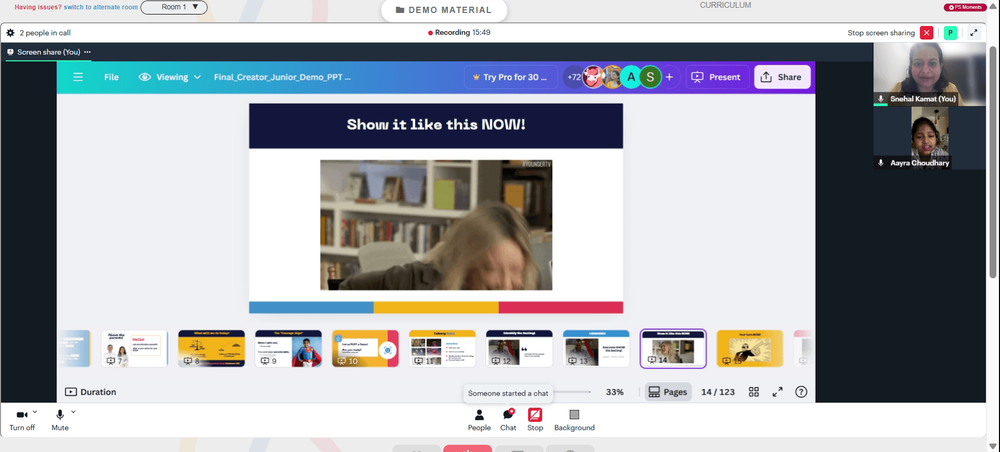Open the Canva File menu
The height and width of the screenshot is (452, 1000).
point(112,77)
